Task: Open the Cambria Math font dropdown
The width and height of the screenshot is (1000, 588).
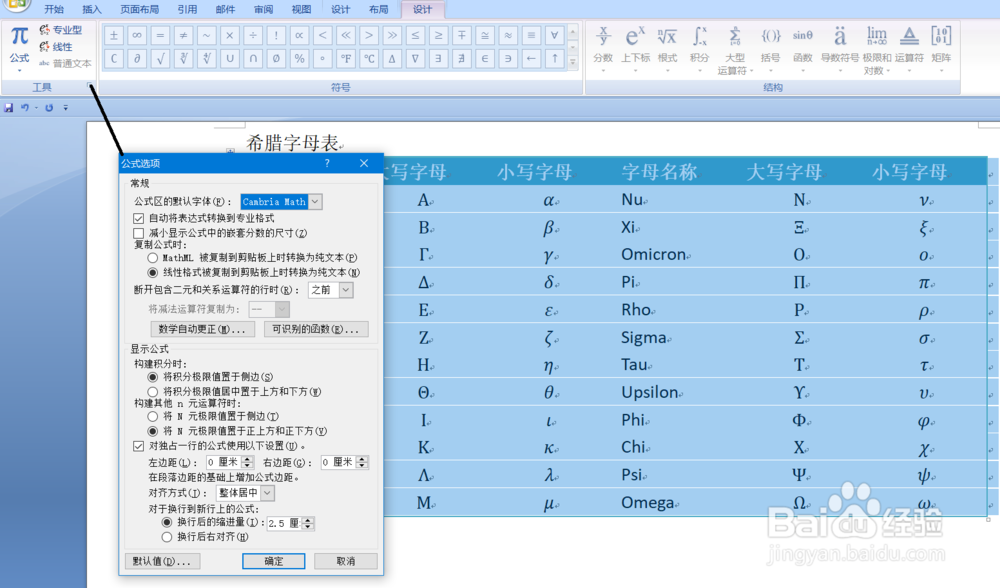Action: click(x=315, y=202)
